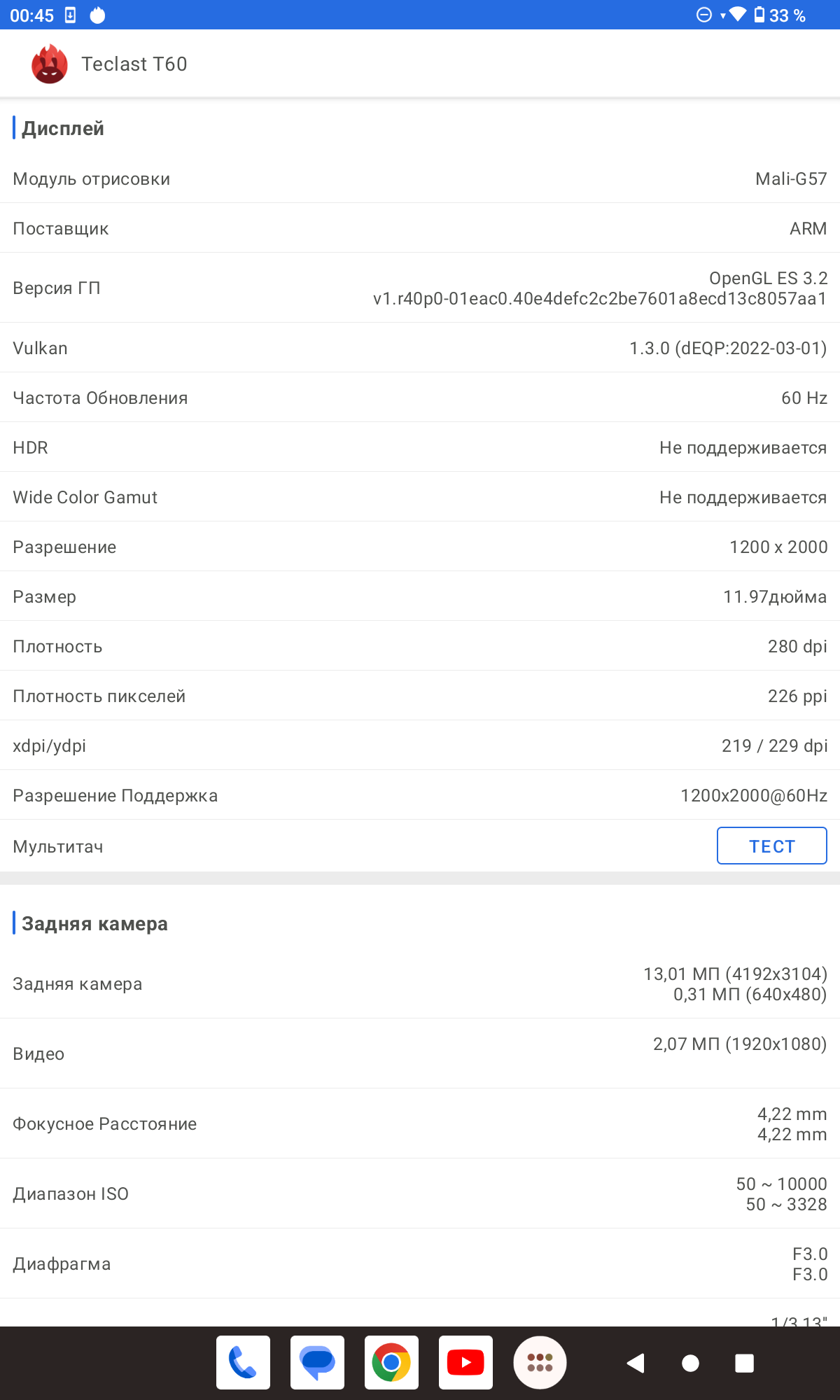Open Chrome browser from dock
This screenshot has width=840, height=1400.
click(391, 1362)
